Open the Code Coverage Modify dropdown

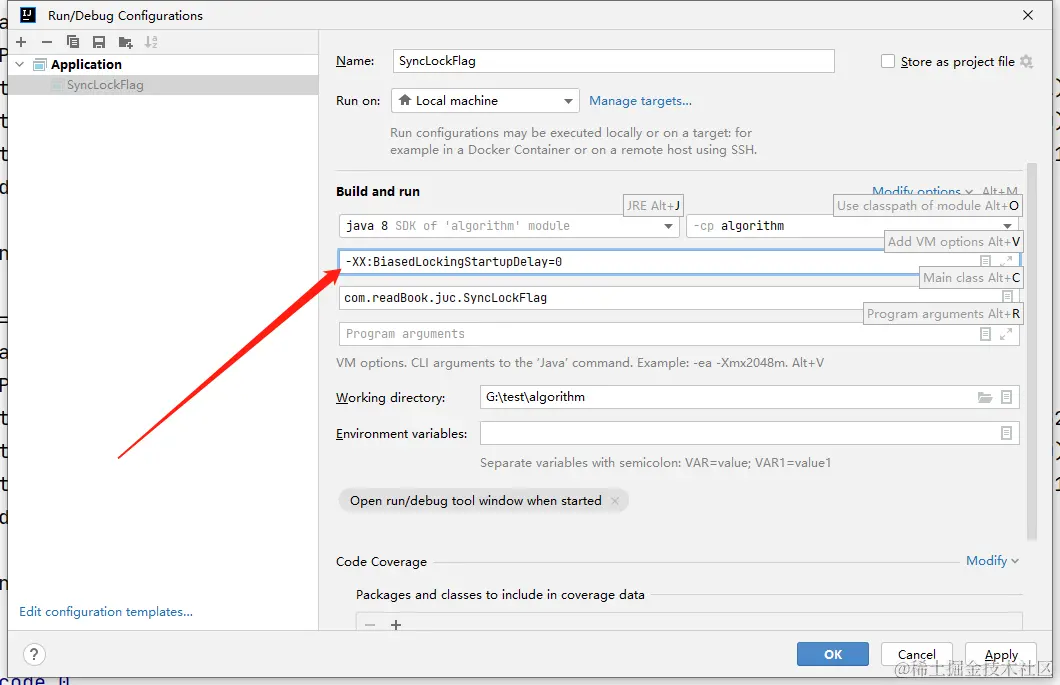[x=992, y=561]
